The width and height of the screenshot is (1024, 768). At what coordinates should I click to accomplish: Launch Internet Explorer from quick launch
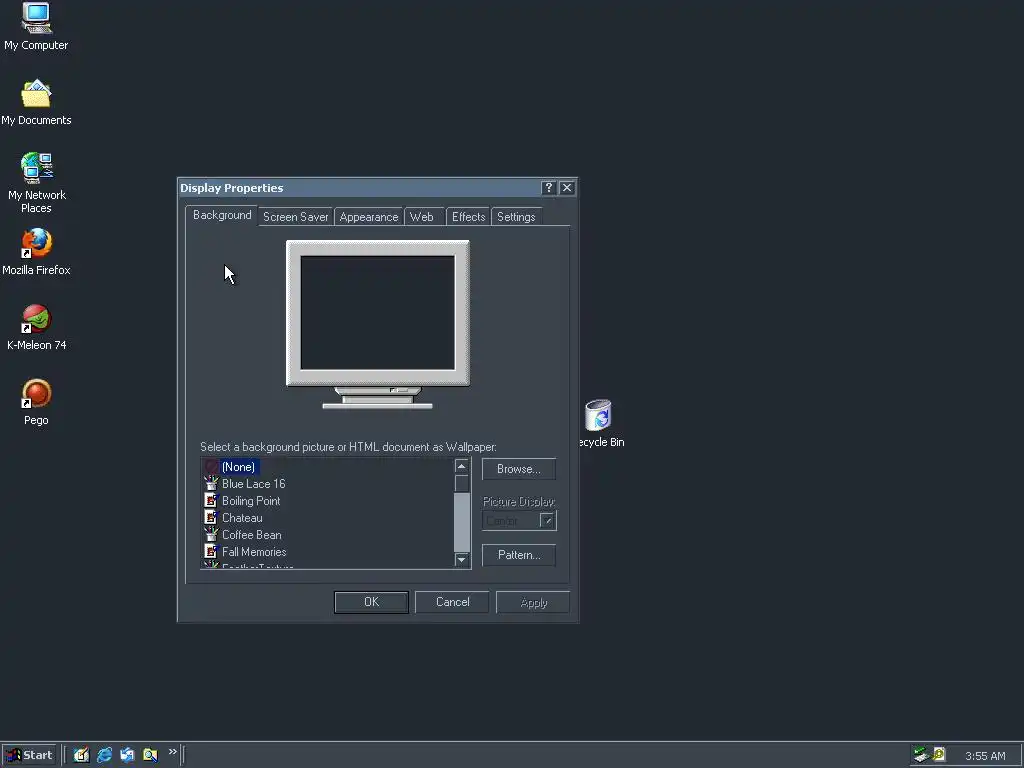(104, 755)
